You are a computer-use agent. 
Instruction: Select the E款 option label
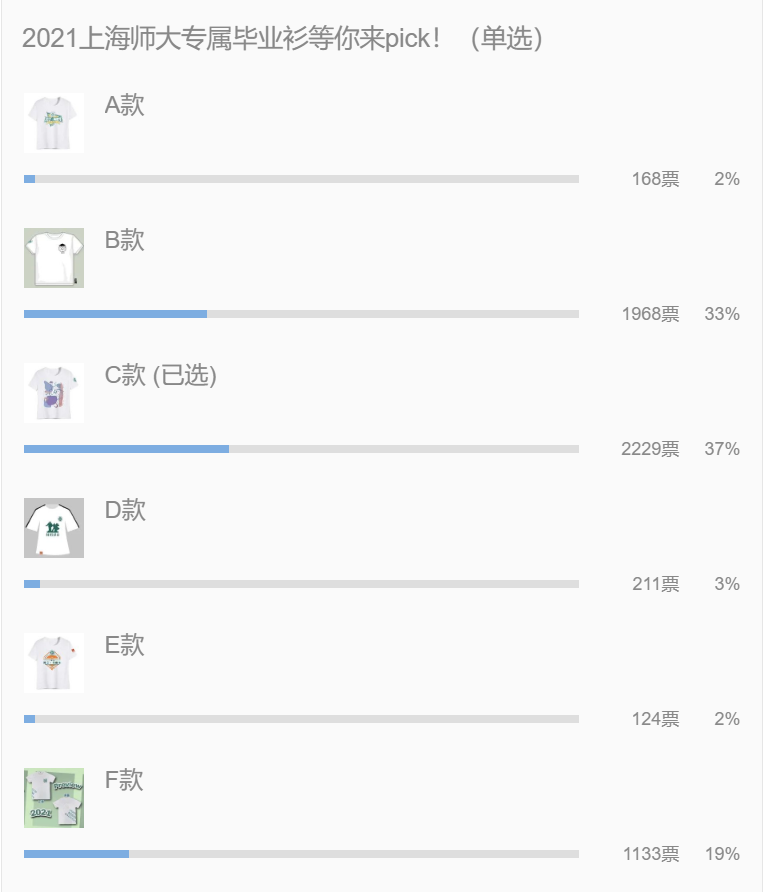125,645
